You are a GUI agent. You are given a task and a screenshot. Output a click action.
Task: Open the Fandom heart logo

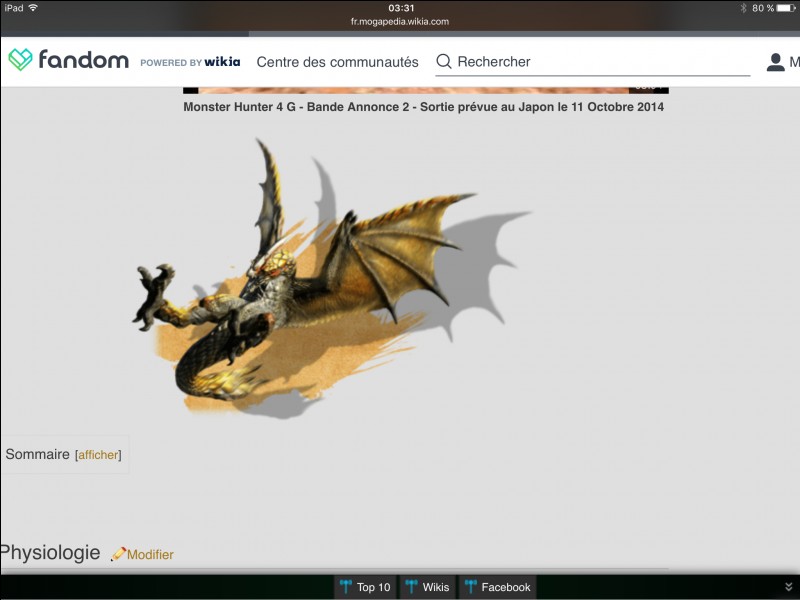(20, 60)
